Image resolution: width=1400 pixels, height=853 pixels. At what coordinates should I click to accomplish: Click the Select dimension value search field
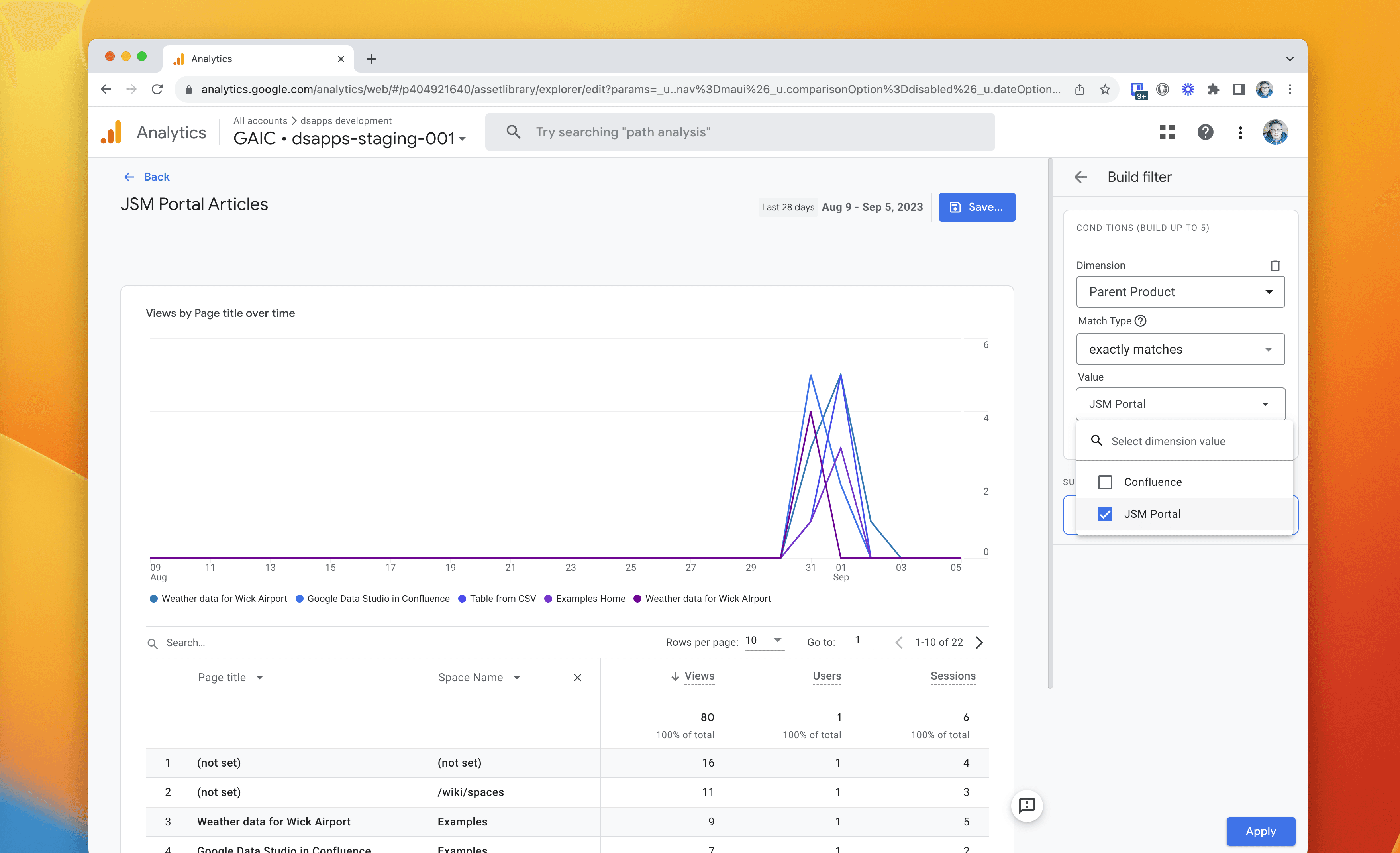point(1184,441)
